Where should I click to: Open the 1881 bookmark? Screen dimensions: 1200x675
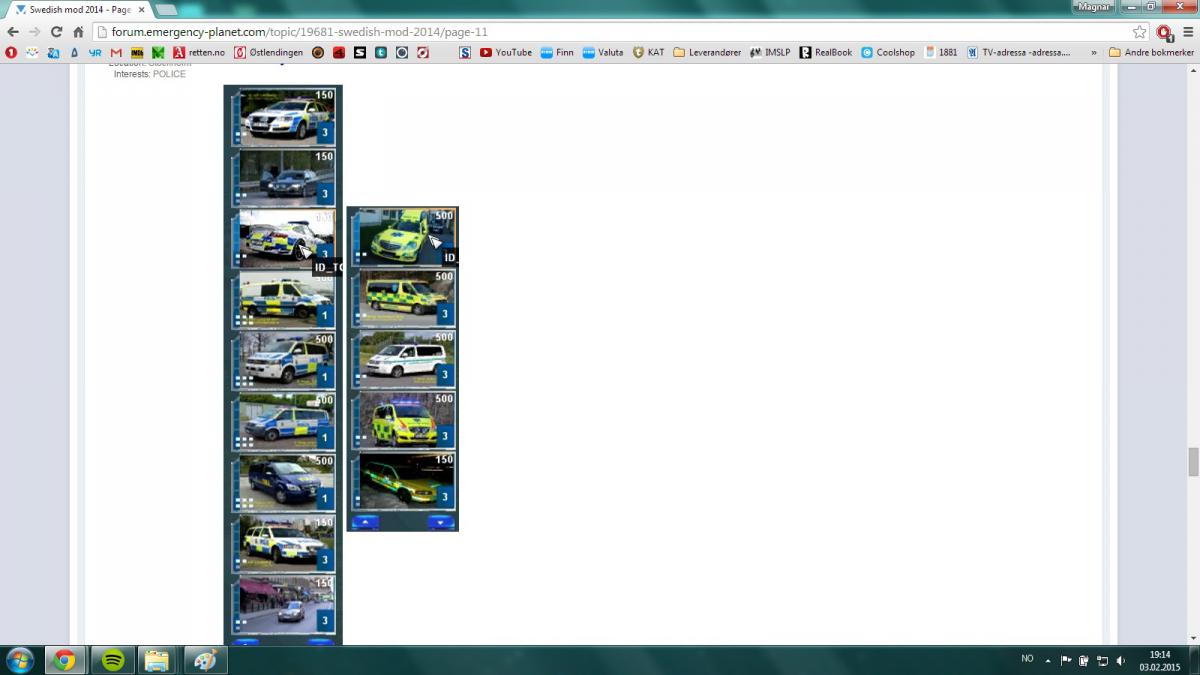(941, 52)
